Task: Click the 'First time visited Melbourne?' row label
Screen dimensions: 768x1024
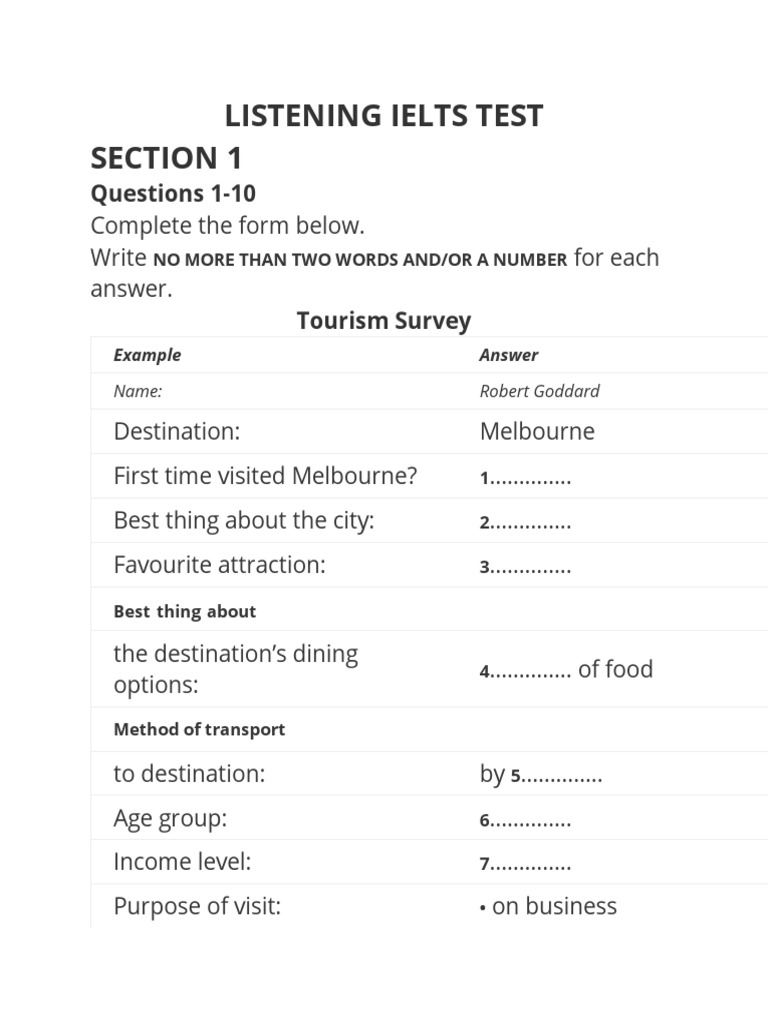Action: click(265, 476)
